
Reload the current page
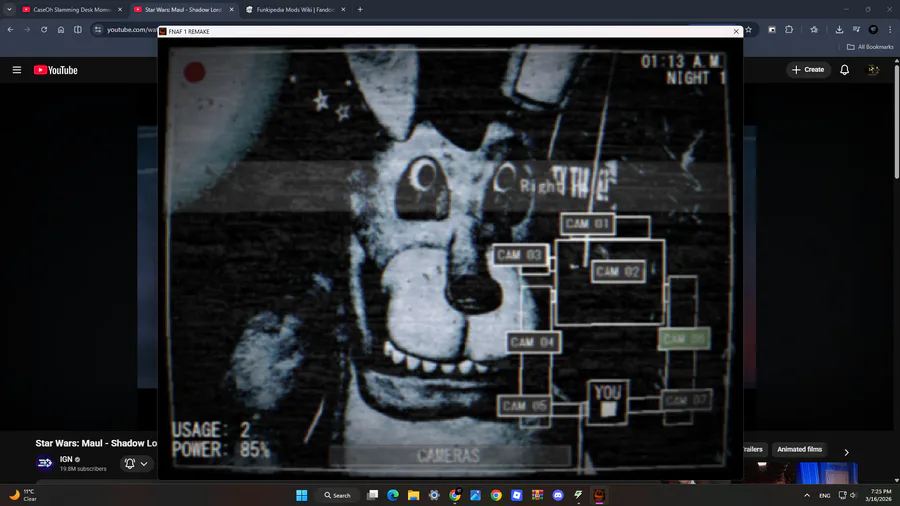[x=44, y=29]
